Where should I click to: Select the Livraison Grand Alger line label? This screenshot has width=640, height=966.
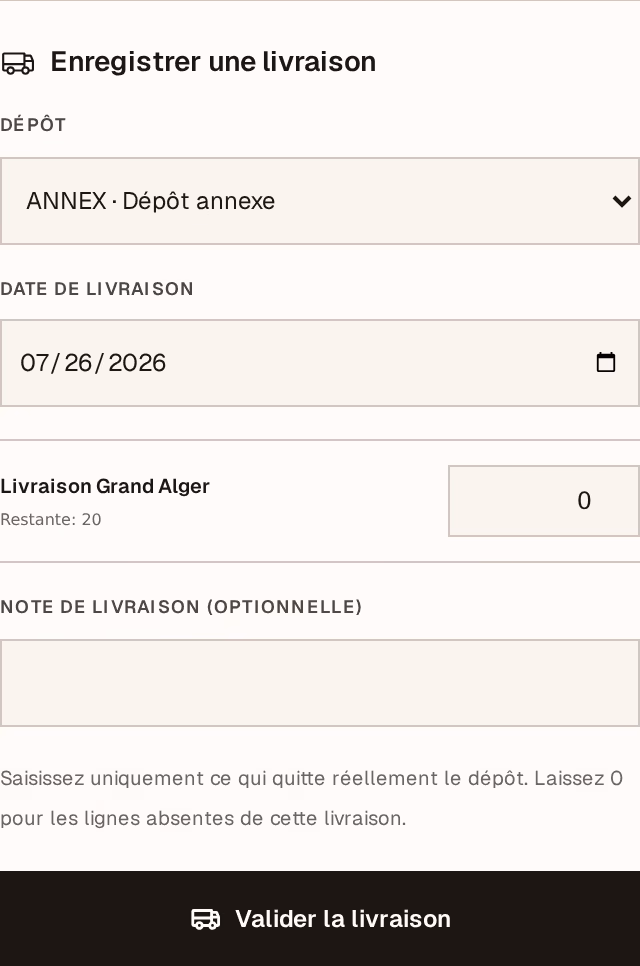pos(105,486)
